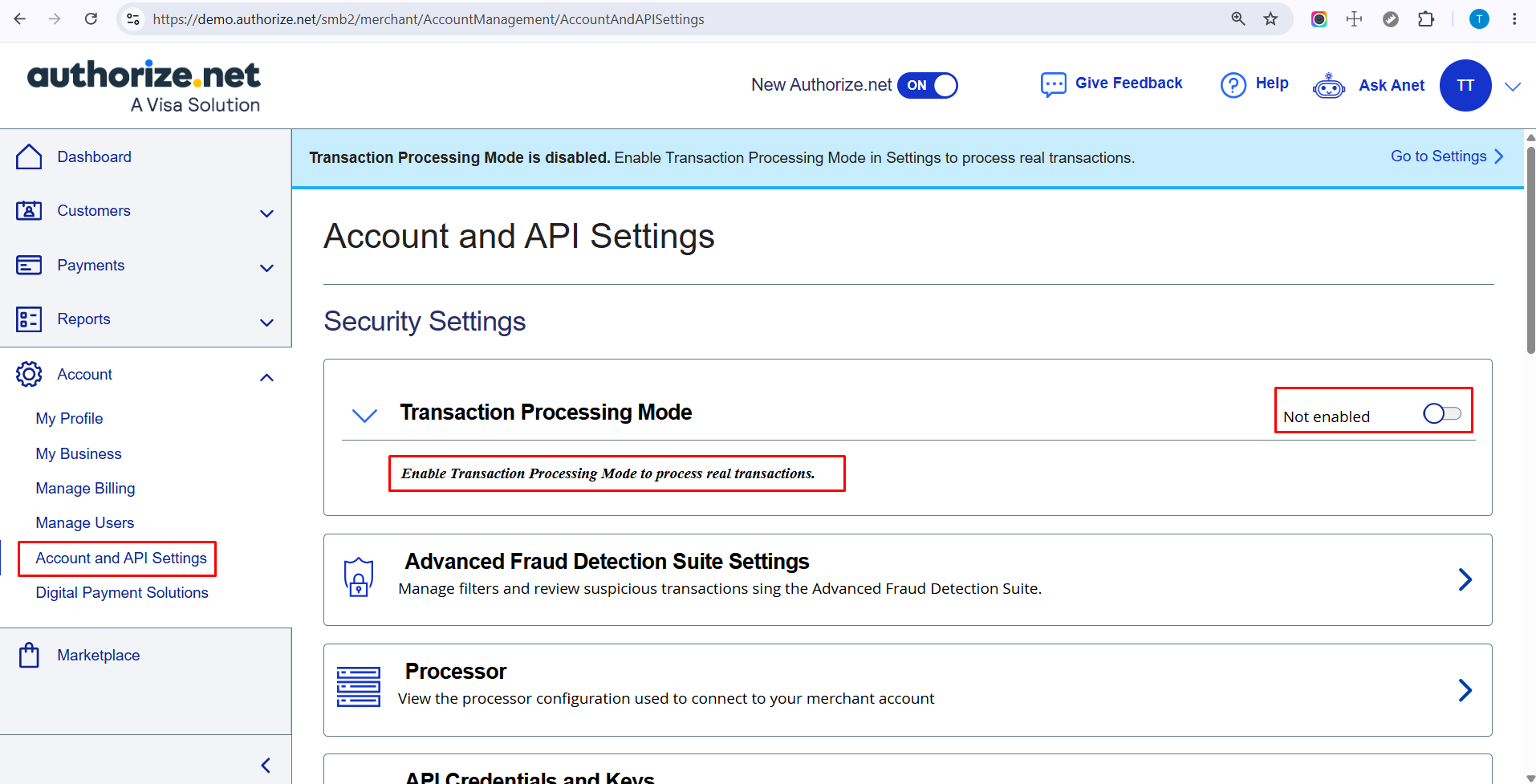The image size is (1536, 784).
Task: Click the zoom magnifier icon in address bar
Action: tap(1238, 18)
